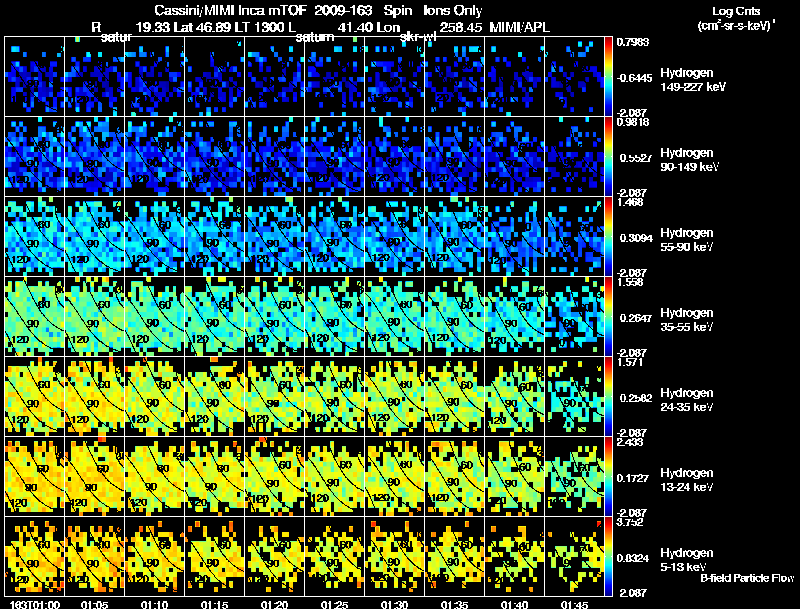Image resolution: width=800 pixels, height=609 pixels.
Task: Click the 163T01:00 time label
Action: tap(35, 605)
